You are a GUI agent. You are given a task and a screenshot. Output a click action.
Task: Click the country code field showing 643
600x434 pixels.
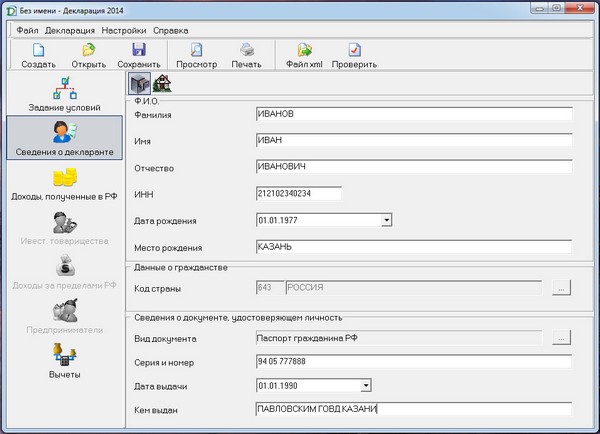(270, 287)
